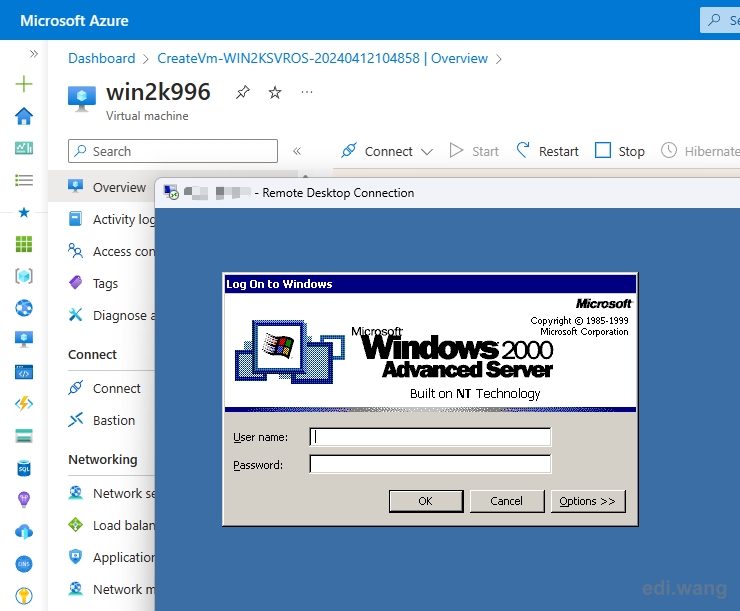Open the blue cloud icon in left rail
This screenshot has height=611, width=740.
[x=24, y=532]
